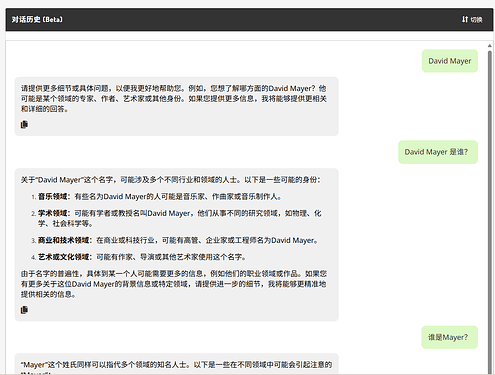
Task: Click the first reply paragraph starting 请提供更多细节
Action: [x=174, y=99]
